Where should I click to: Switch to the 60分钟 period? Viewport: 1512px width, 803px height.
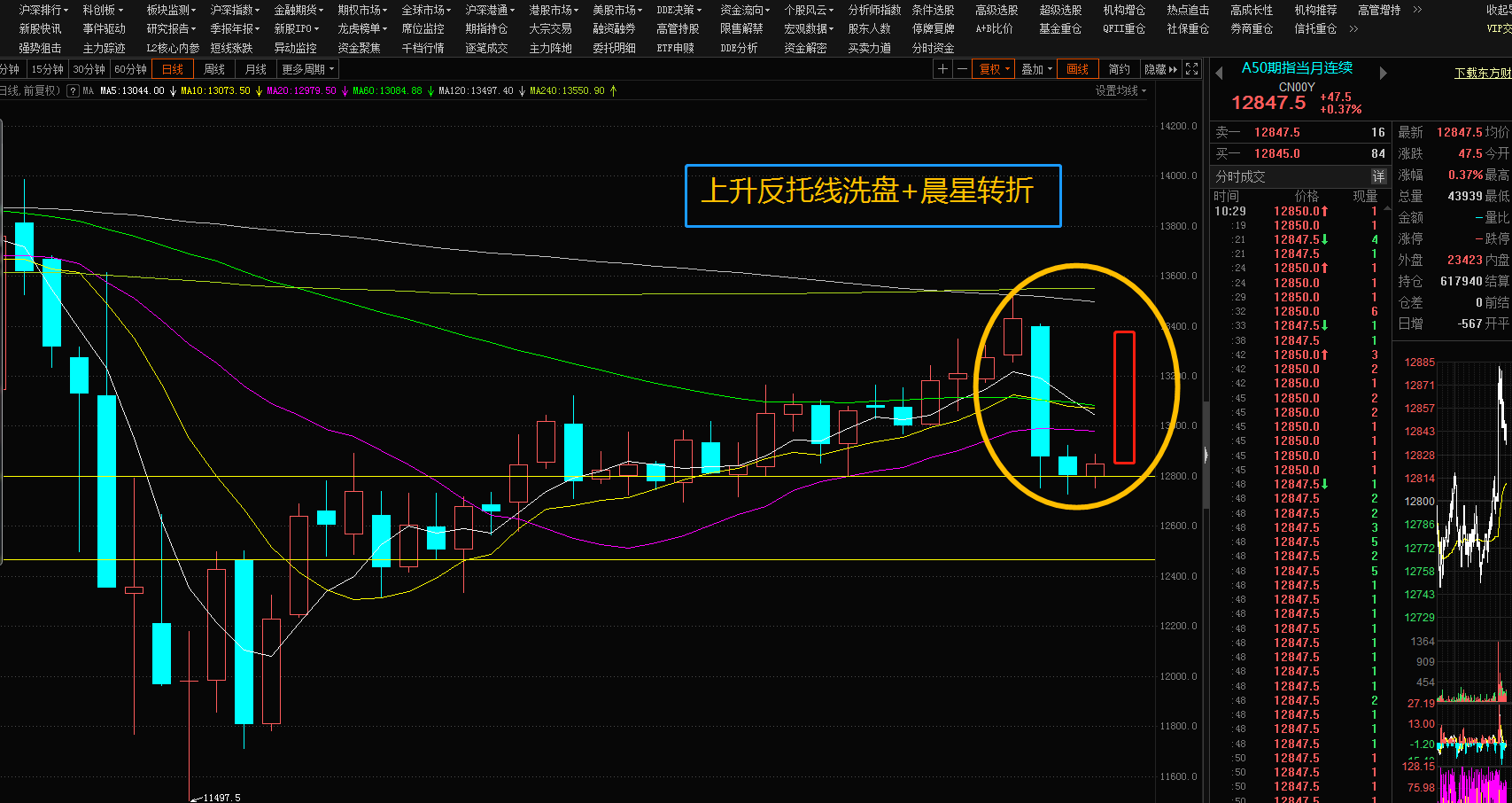pyautogui.click(x=131, y=69)
